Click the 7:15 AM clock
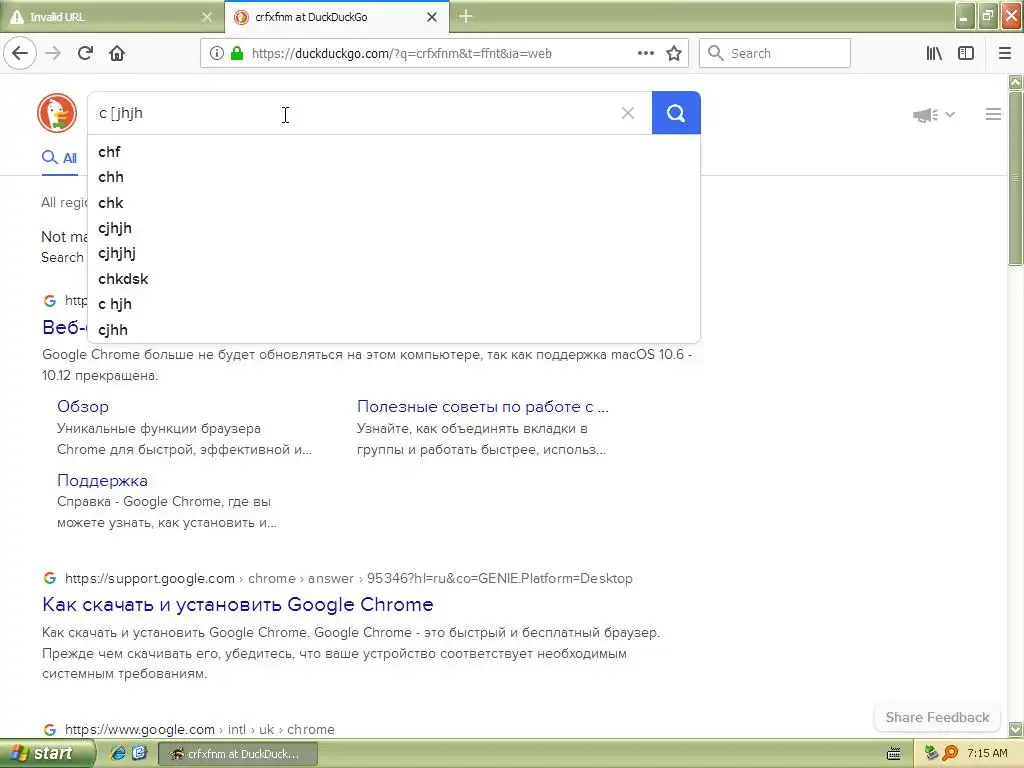Image resolution: width=1024 pixels, height=768 pixels. click(987, 754)
